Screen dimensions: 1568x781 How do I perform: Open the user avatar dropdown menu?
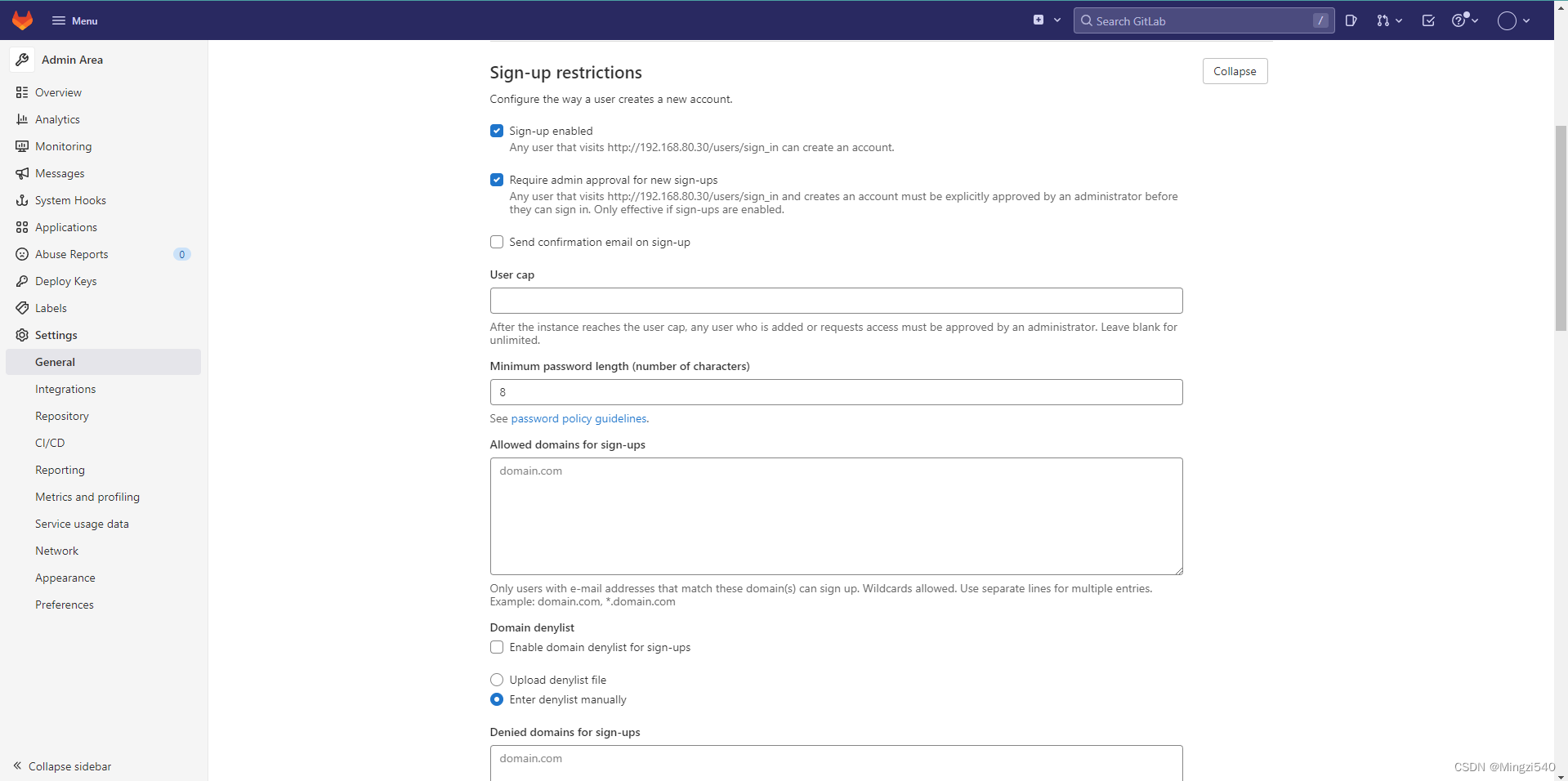1514,20
